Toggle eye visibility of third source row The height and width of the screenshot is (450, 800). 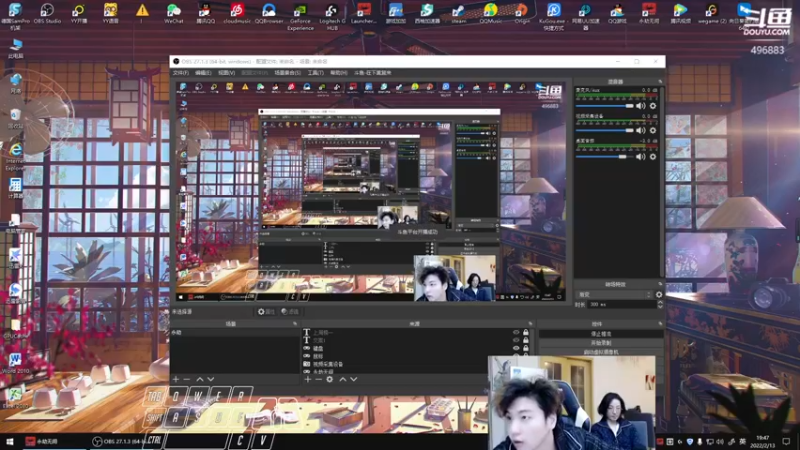516,348
